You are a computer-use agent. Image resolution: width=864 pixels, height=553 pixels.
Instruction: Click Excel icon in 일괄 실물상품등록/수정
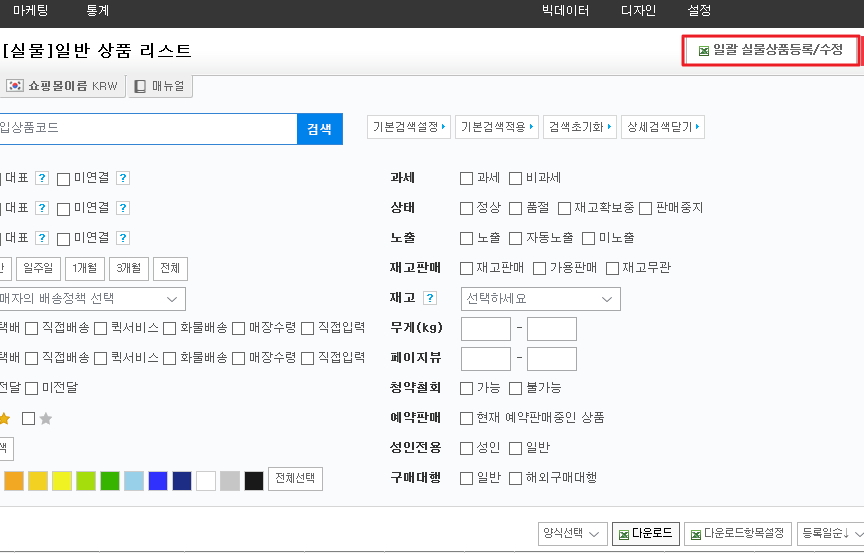tap(703, 50)
